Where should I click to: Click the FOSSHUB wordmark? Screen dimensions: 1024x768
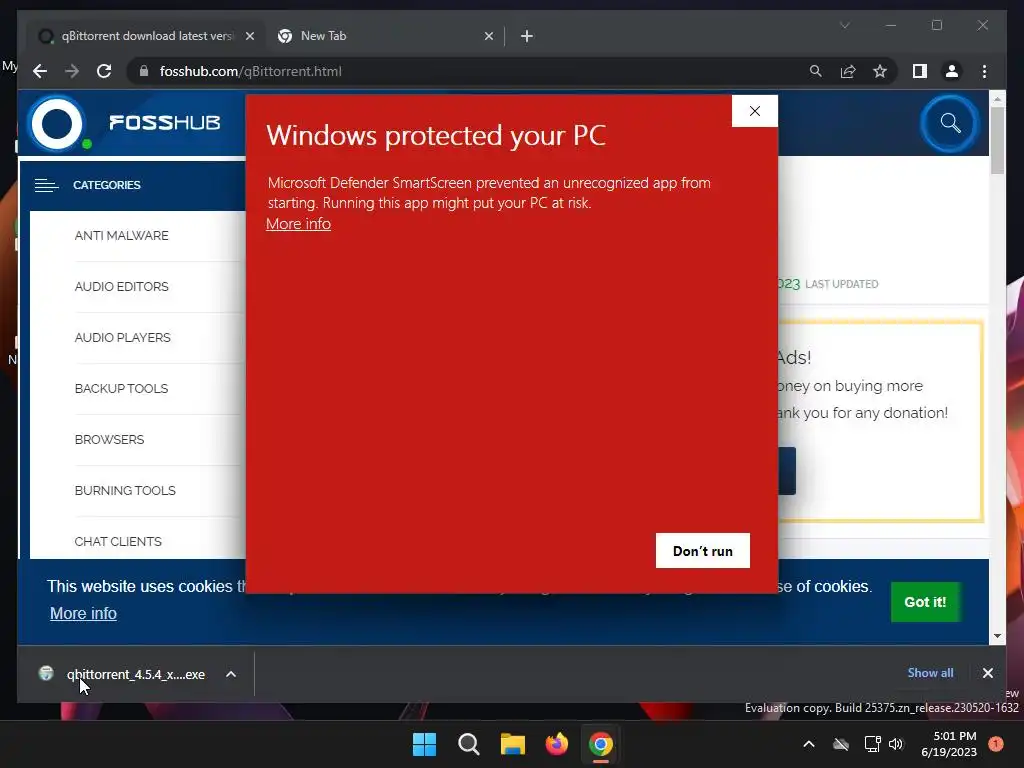coord(165,122)
